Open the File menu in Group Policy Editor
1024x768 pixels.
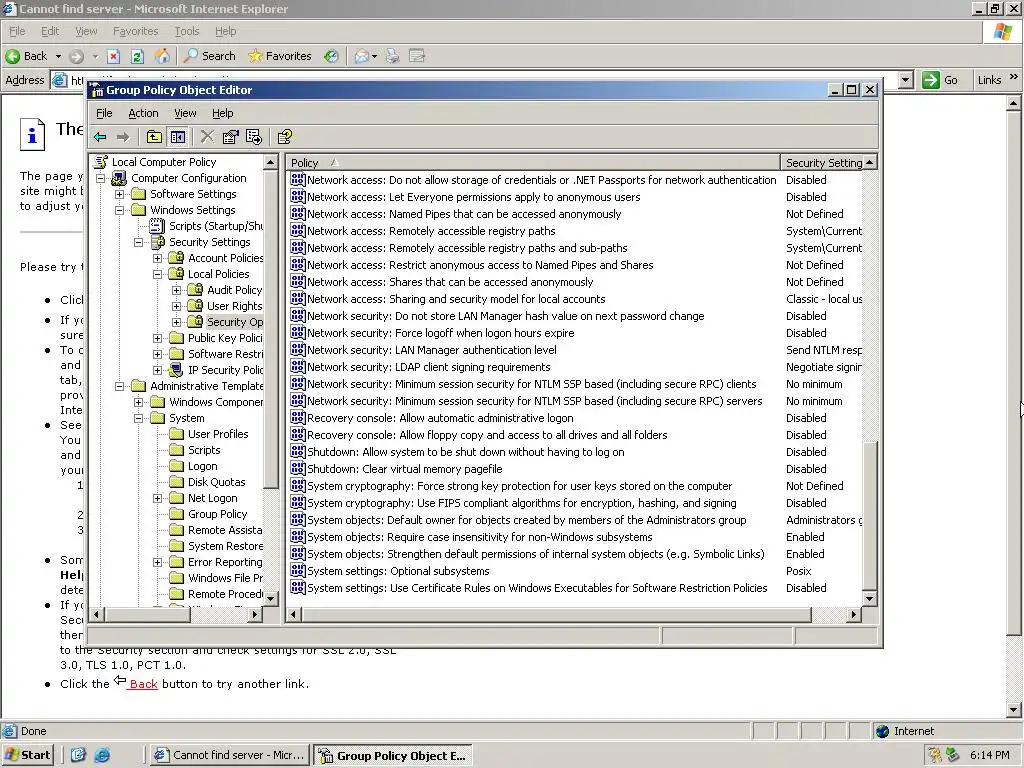[x=104, y=113]
